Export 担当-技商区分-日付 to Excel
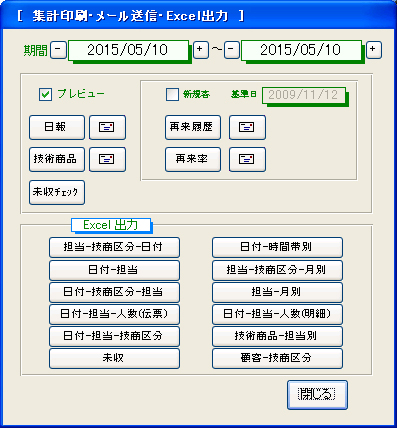 coord(114,247)
